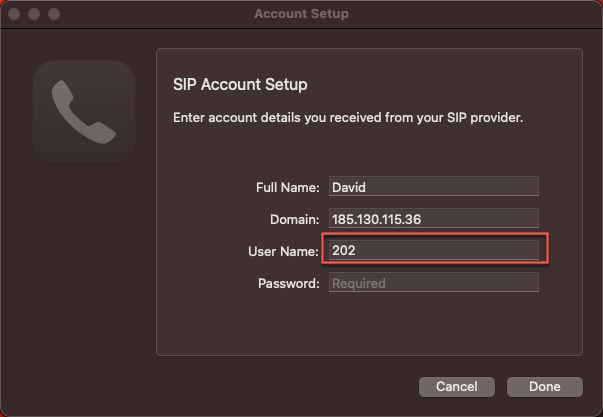Screen dimensions: 603x417
Task: Click the SIP provider instruction text
Action: tap(348, 117)
